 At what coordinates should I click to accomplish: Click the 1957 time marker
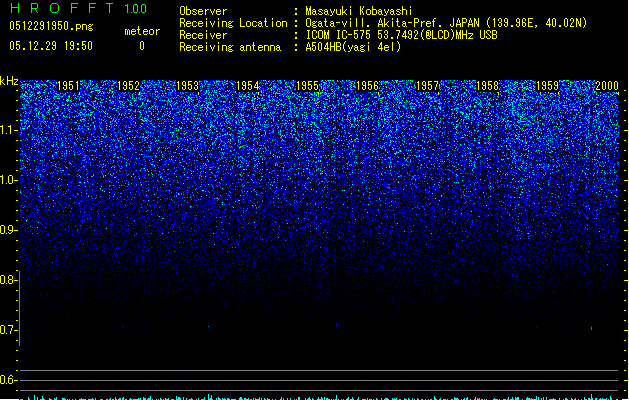428,86
